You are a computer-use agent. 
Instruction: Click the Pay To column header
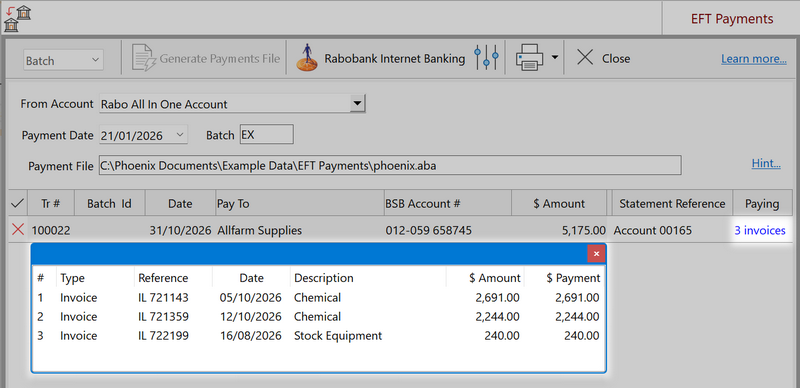299,204
